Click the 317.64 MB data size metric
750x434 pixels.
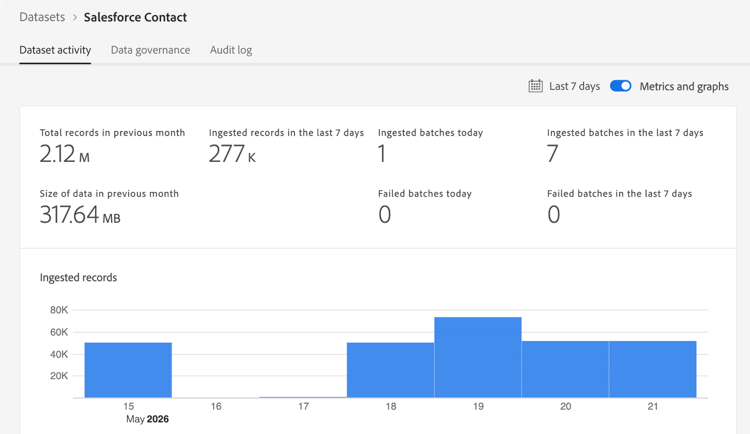point(80,215)
